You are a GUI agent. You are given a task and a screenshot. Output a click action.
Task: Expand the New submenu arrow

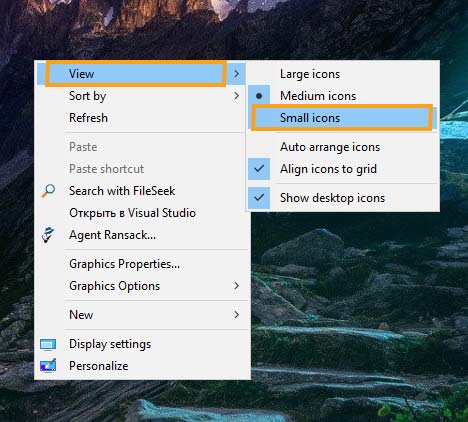click(236, 315)
